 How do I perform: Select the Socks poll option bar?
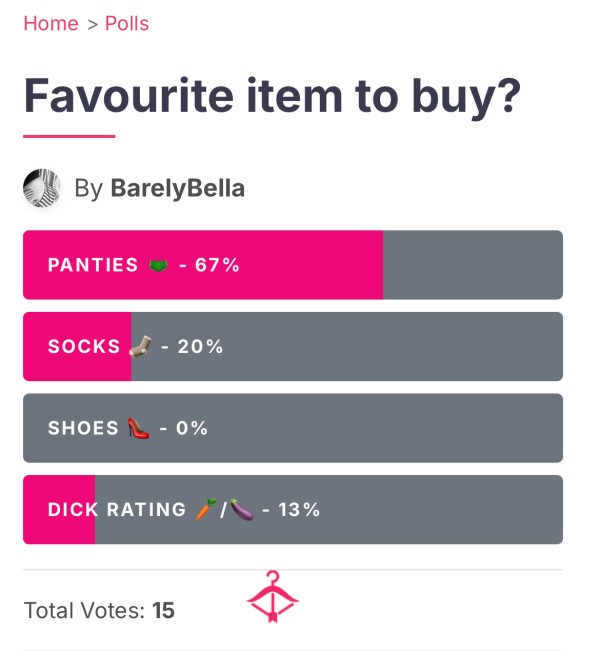293,346
